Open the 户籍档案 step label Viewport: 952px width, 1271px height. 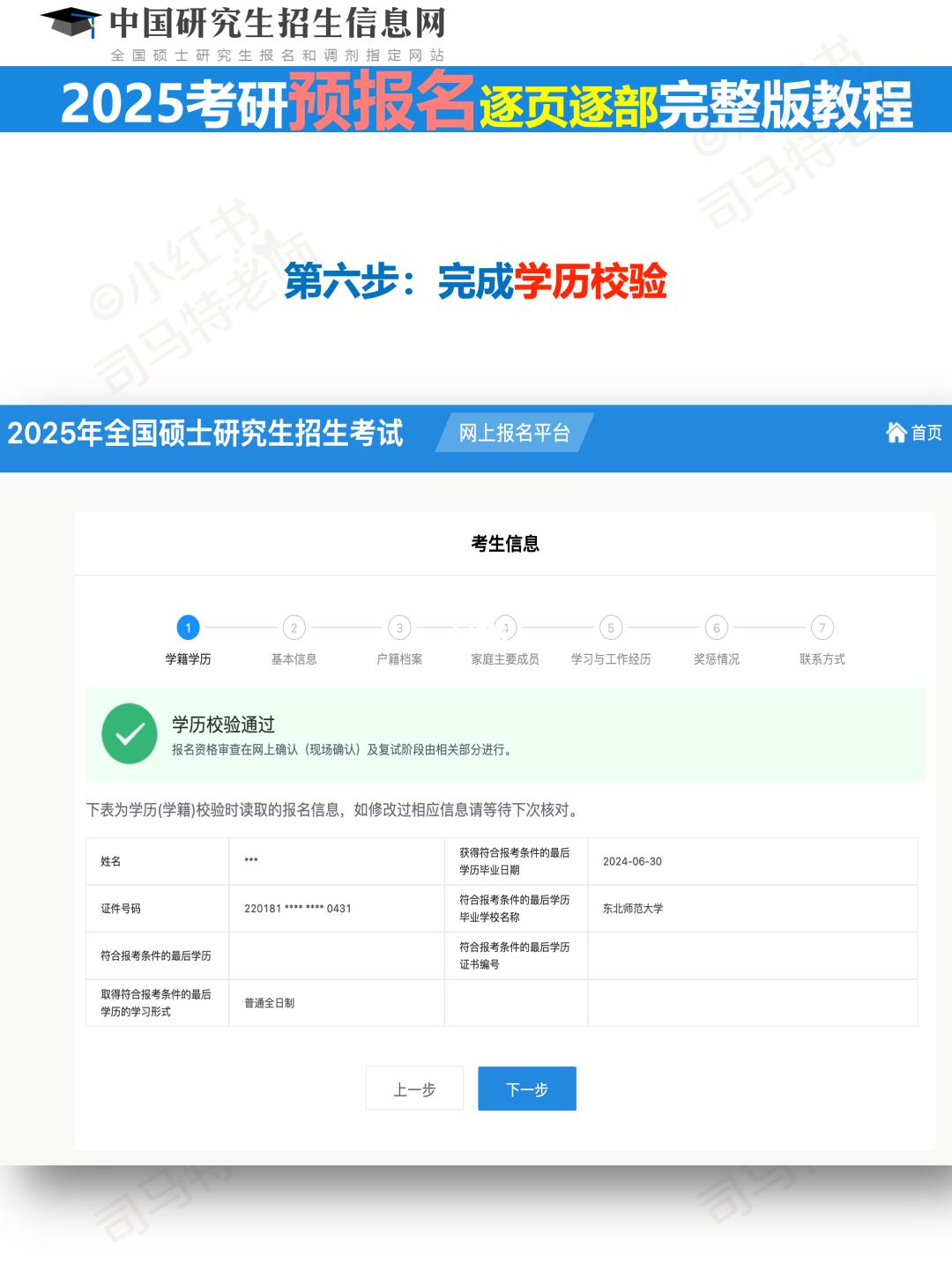[399, 659]
